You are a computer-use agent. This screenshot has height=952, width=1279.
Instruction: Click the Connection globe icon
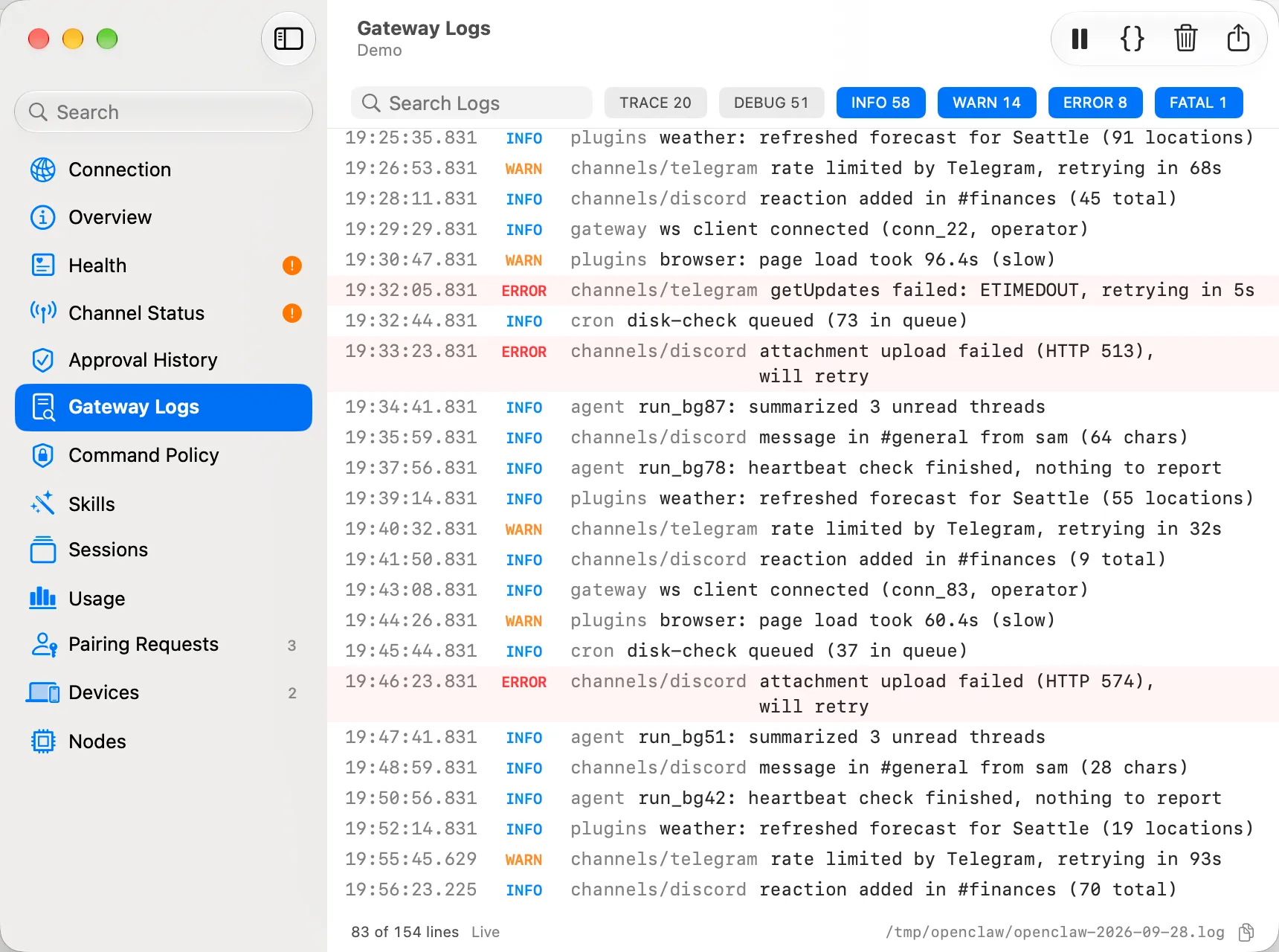[43, 170]
